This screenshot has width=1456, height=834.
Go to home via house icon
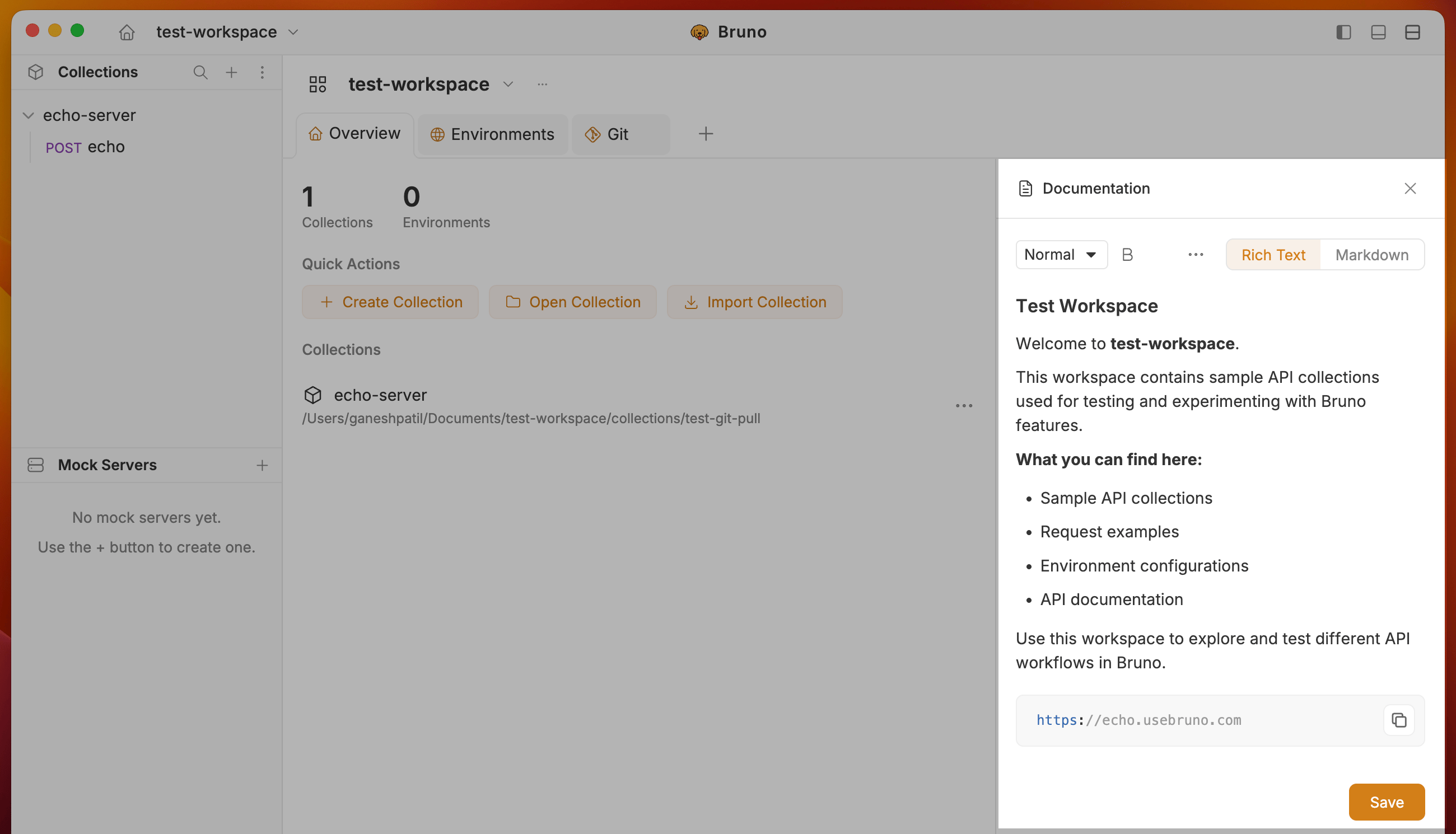point(127,32)
